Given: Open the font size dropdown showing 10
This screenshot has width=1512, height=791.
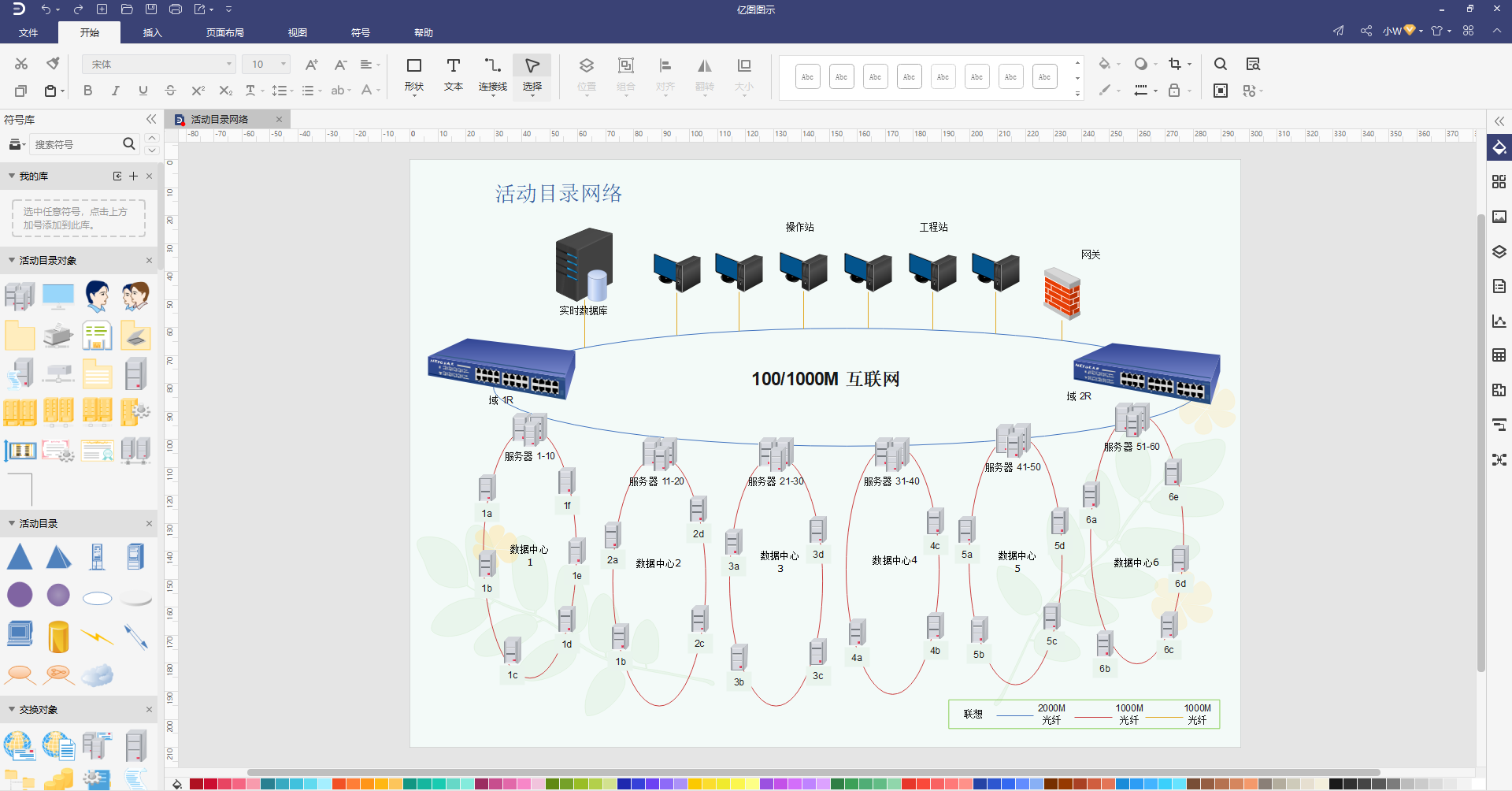Looking at the screenshot, I should coord(266,65).
